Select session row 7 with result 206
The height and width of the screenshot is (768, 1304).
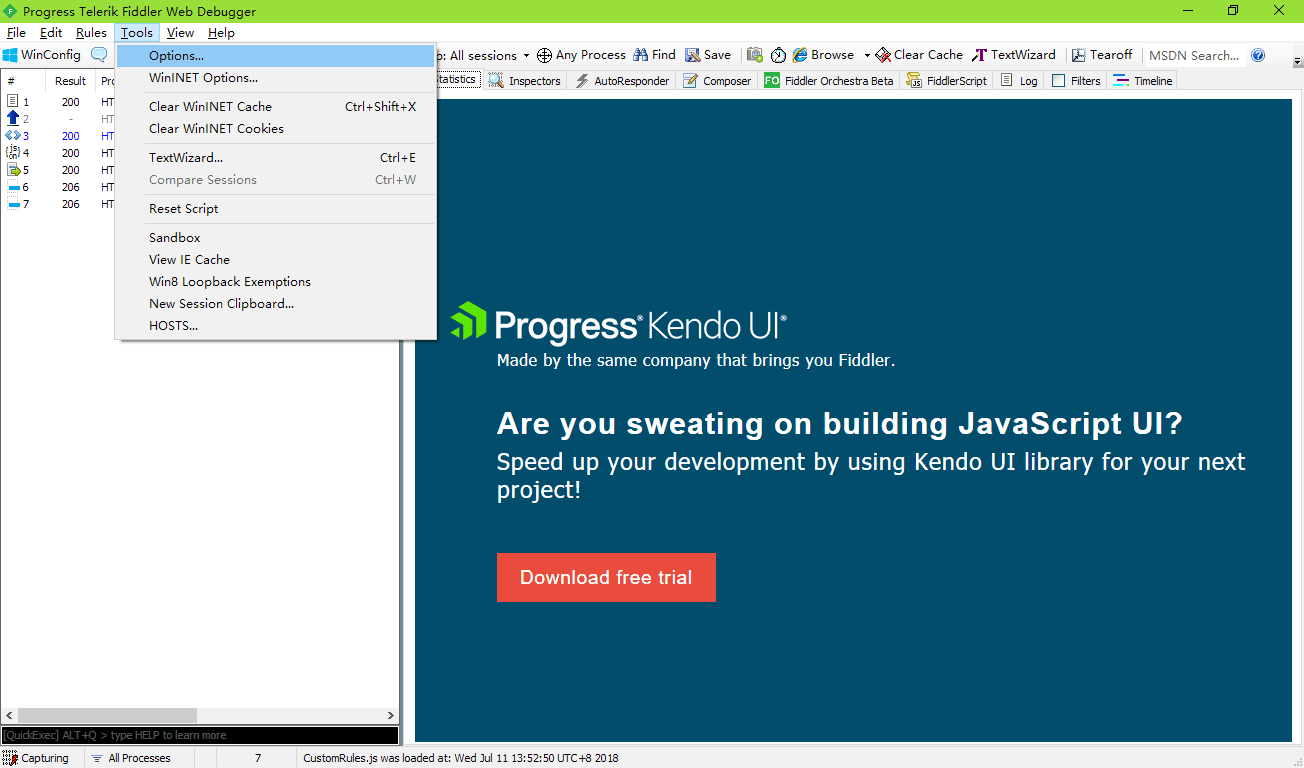point(58,204)
